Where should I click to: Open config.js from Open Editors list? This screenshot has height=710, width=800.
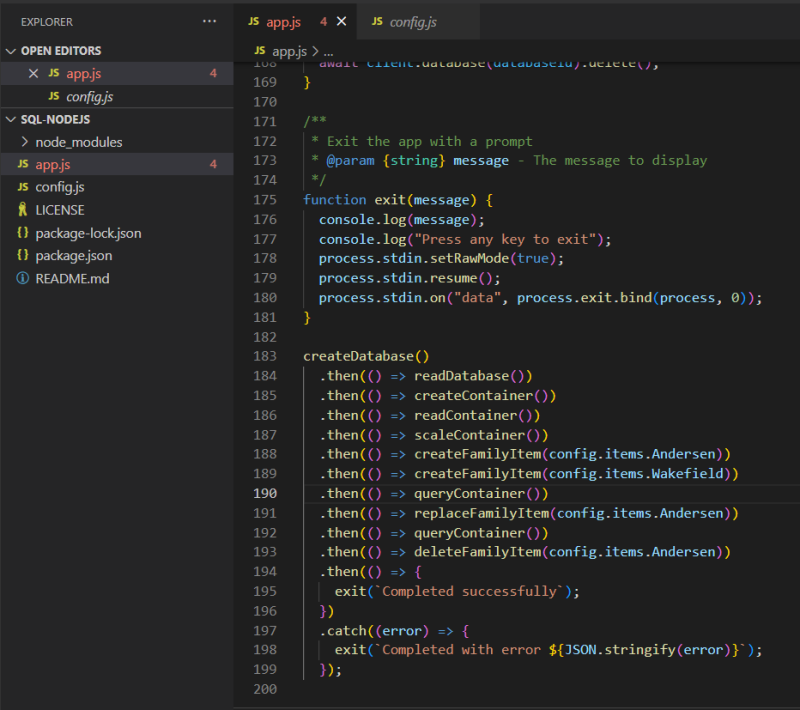pyautogui.click(x=89, y=97)
